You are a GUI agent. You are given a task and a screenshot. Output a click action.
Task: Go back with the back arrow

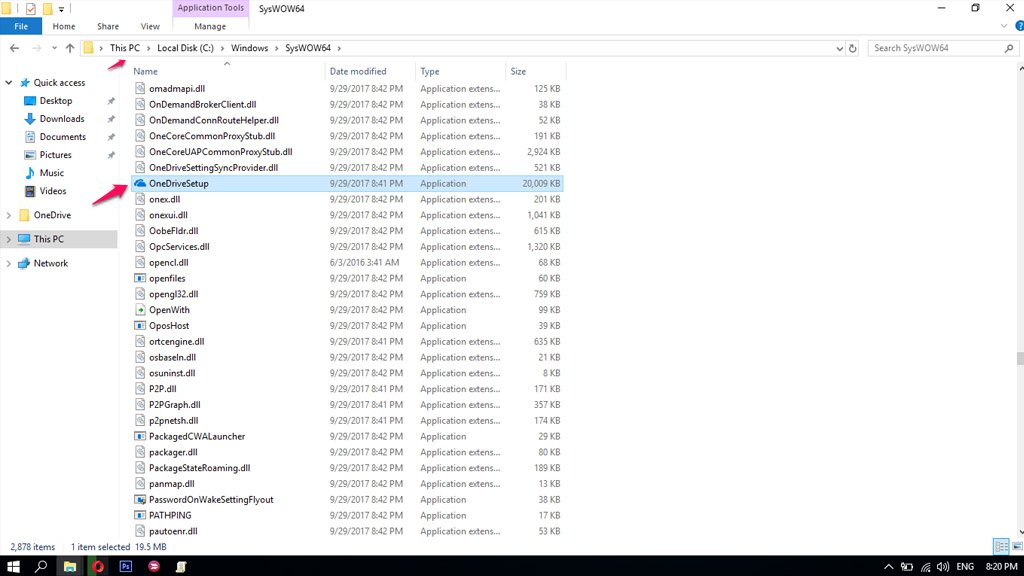click(14, 48)
